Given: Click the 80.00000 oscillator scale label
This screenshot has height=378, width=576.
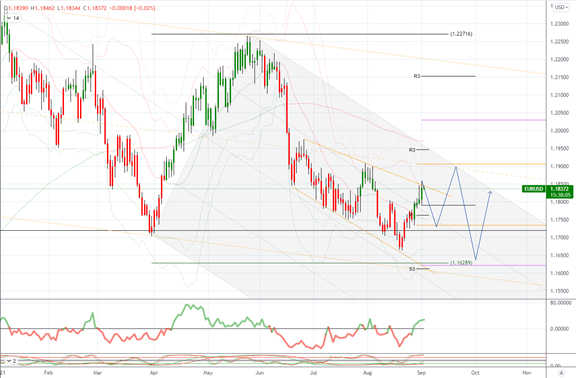Looking at the screenshot, I should [560, 303].
